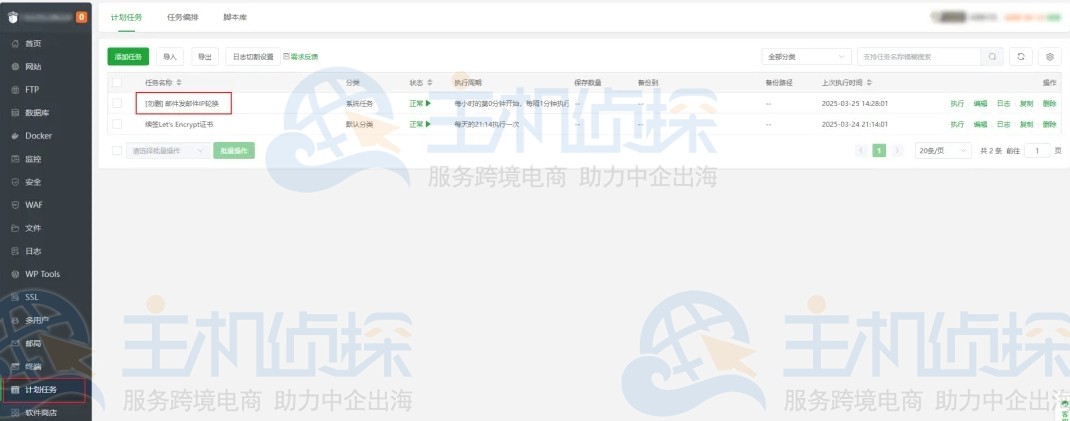
Task: Tick the select-all checkbox in the table header
Action: tap(117, 83)
